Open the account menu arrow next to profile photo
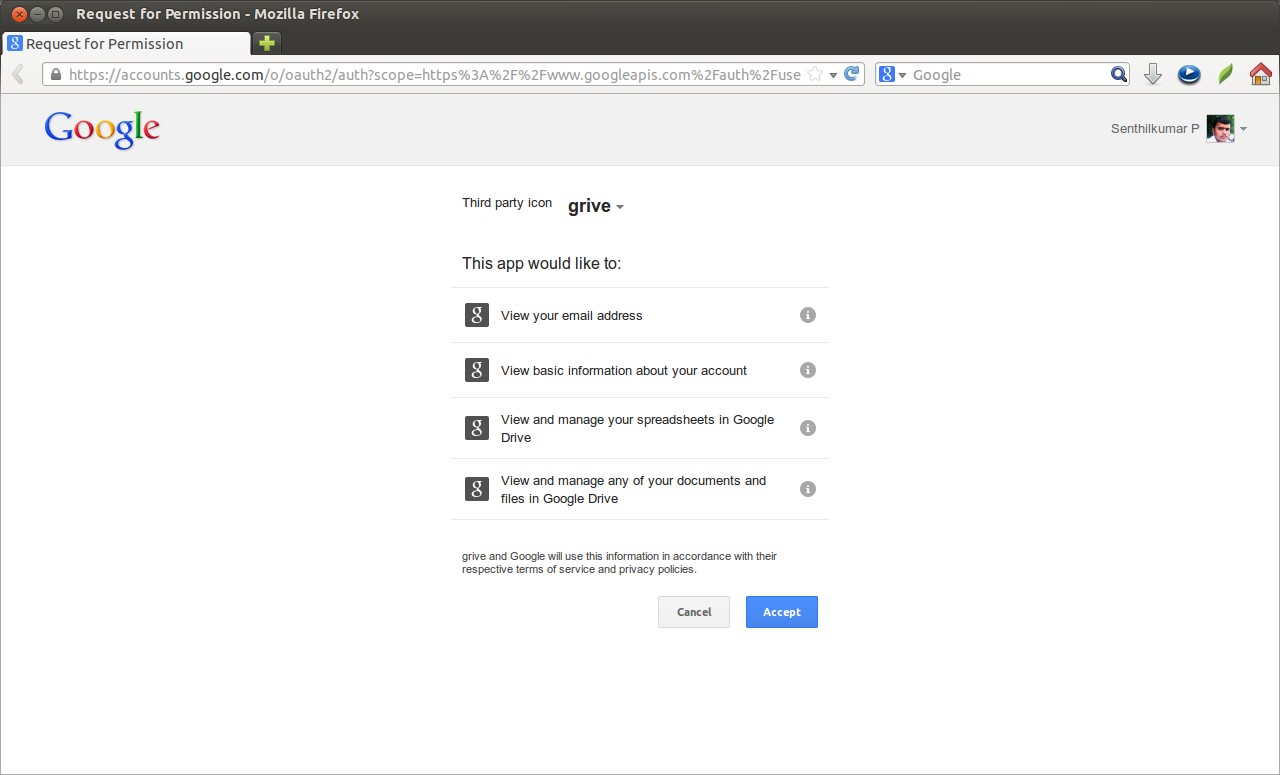The height and width of the screenshot is (775, 1280). tap(1243, 129)
